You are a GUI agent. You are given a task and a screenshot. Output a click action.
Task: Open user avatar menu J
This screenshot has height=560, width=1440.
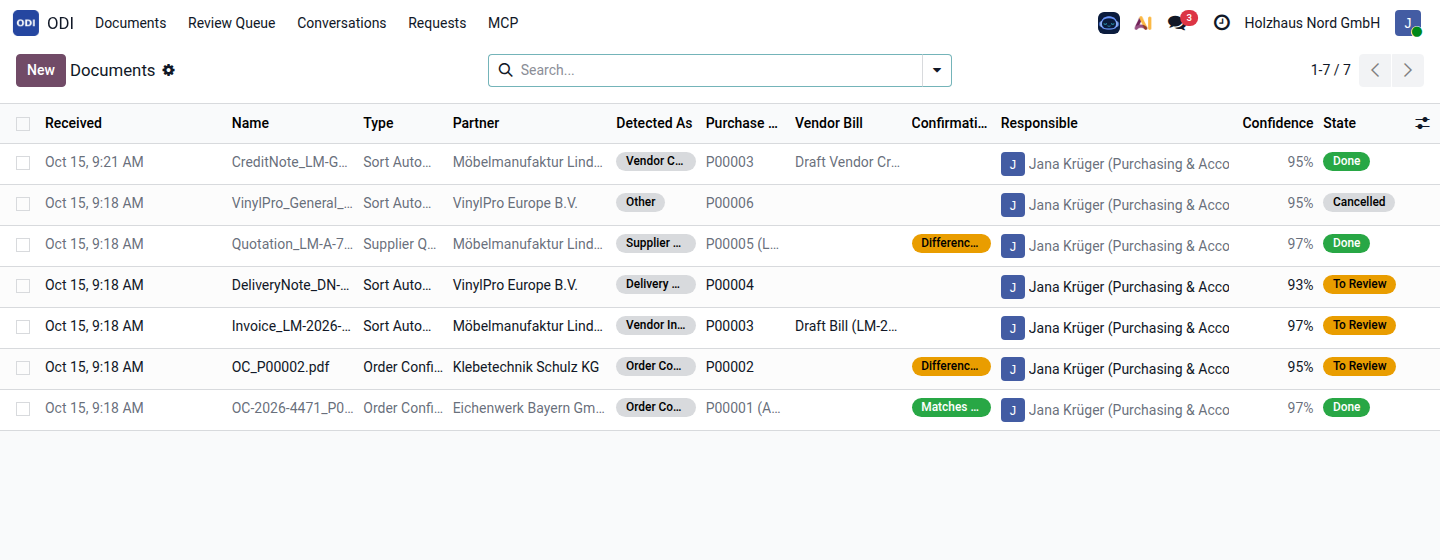click(1408, 23)
